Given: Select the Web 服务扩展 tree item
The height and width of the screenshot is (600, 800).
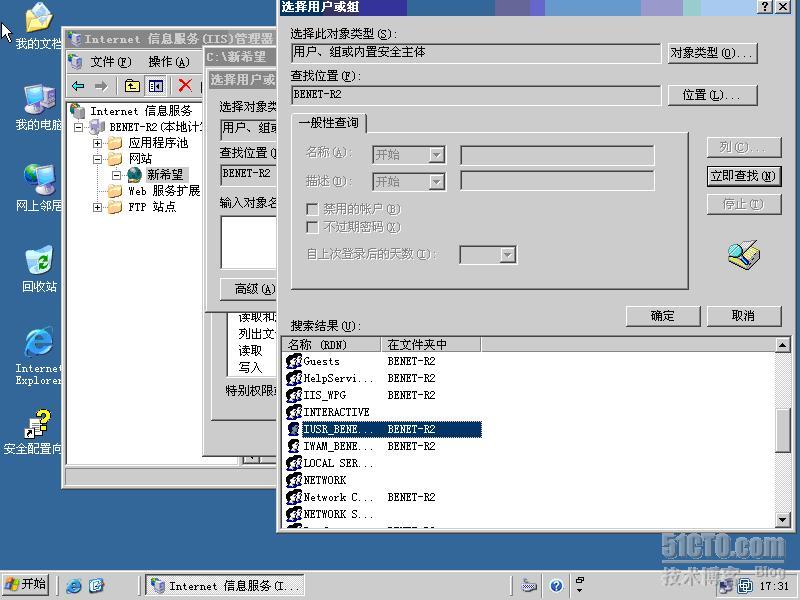Looking at the screenshot, I should click(x=164, y=191).
